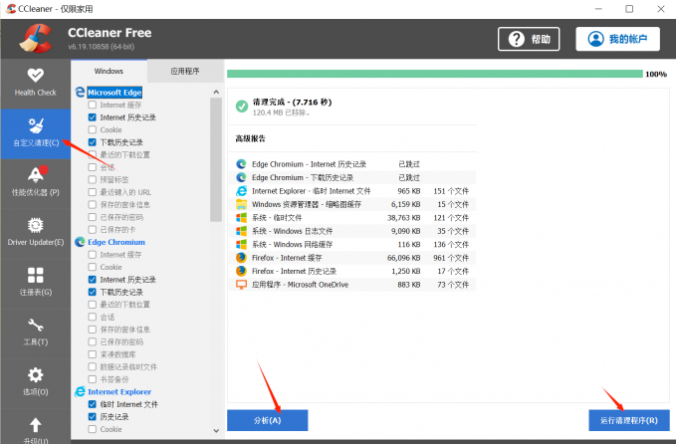This screenshot has width=678, height=447.
Task: Click the CCleaner logo in header
Action: pyautogui.click(x=36, y=39)
